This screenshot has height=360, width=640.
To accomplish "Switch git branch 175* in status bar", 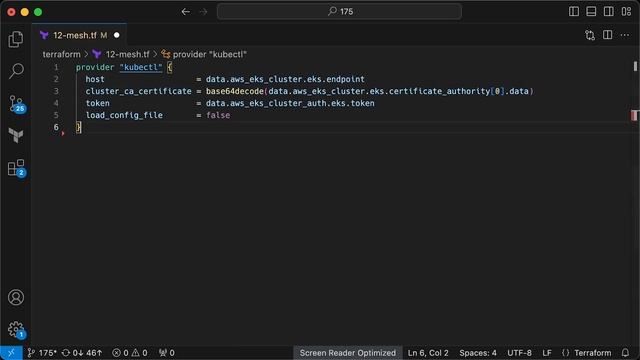I will (42, 353).
